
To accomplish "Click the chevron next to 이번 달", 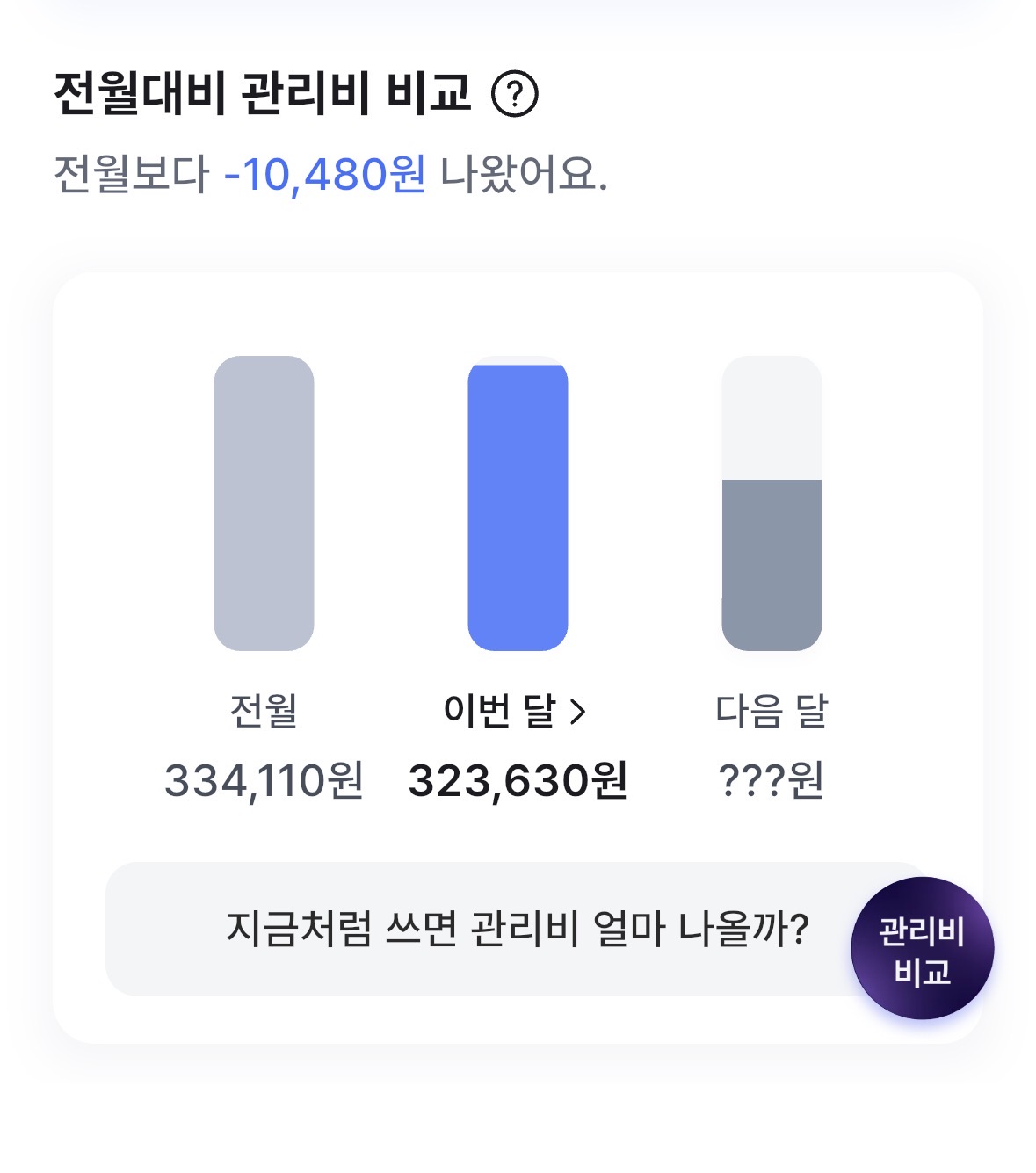I will (x=577, y=711).
